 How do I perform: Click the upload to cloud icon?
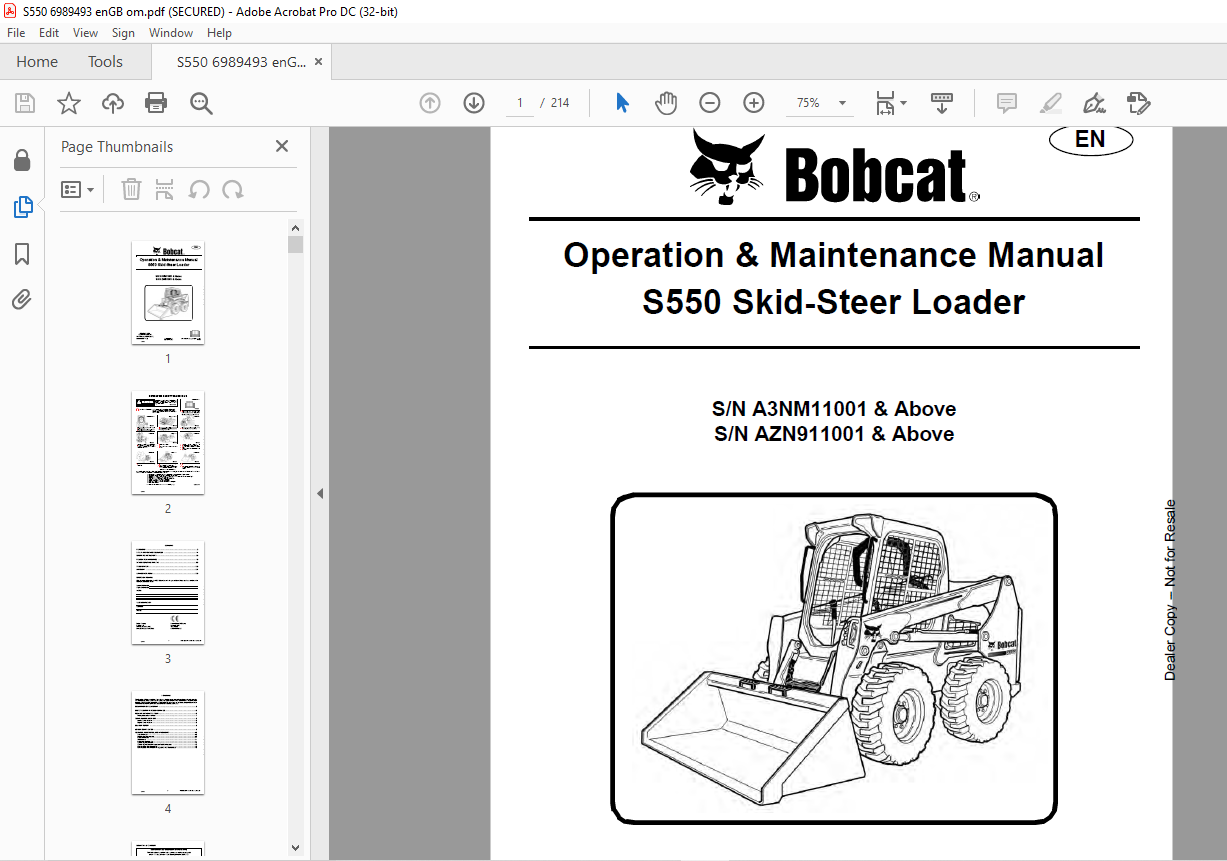[x=113, y=103]
